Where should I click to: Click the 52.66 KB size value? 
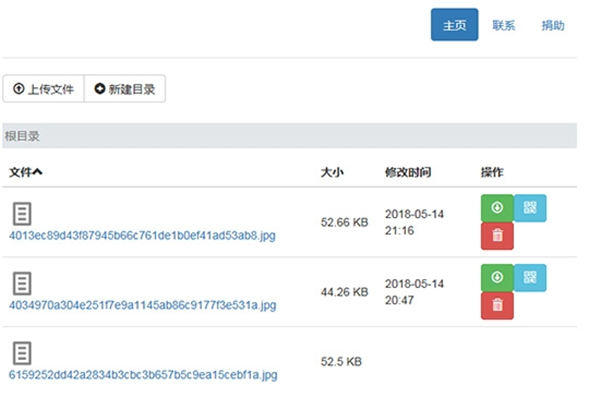click(344, 222)
